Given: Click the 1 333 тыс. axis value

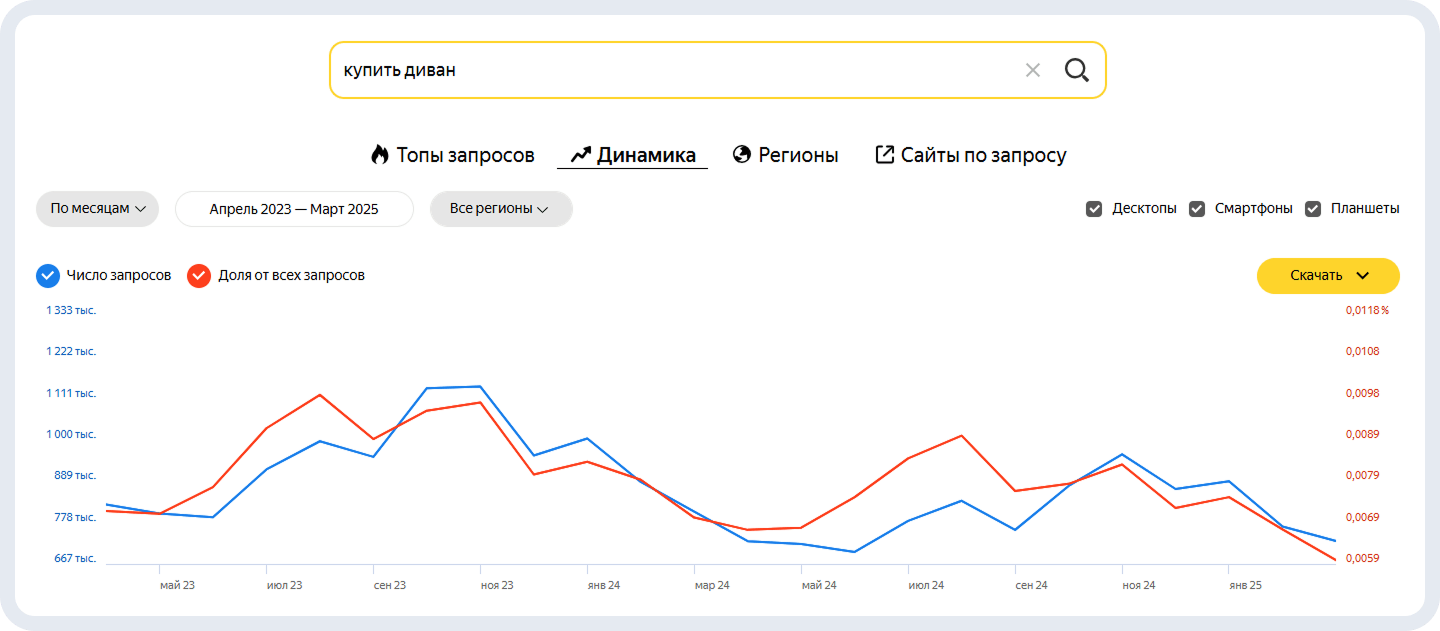Looking at the screenshot, I should pos(71,310).
